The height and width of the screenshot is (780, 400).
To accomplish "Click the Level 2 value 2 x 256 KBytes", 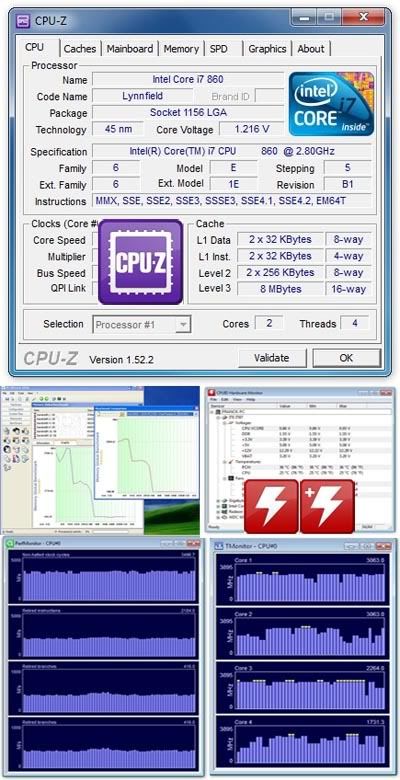I will click(x=280, y=273).
